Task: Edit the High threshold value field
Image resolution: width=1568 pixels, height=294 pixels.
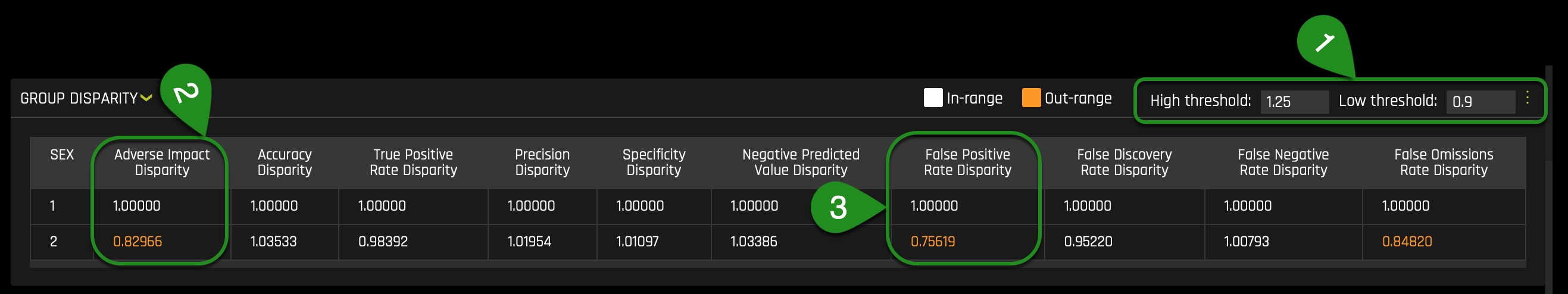Action: click(1294, 102)
